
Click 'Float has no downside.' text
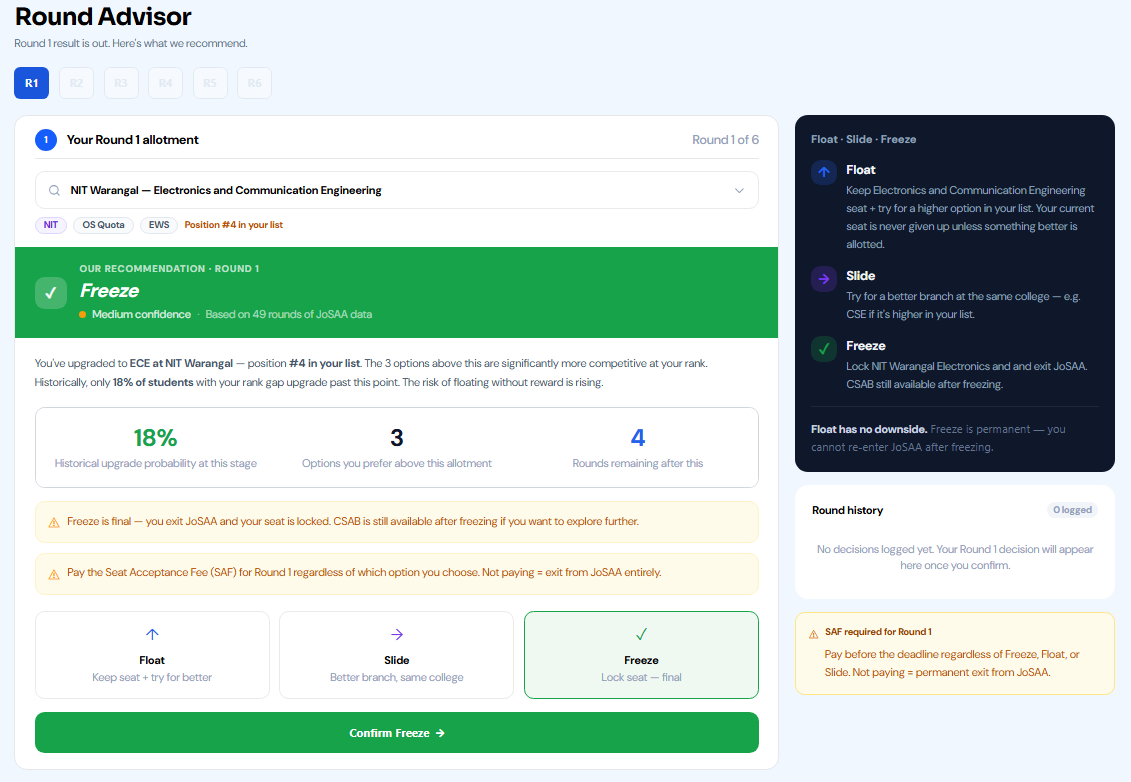point(869,429)
